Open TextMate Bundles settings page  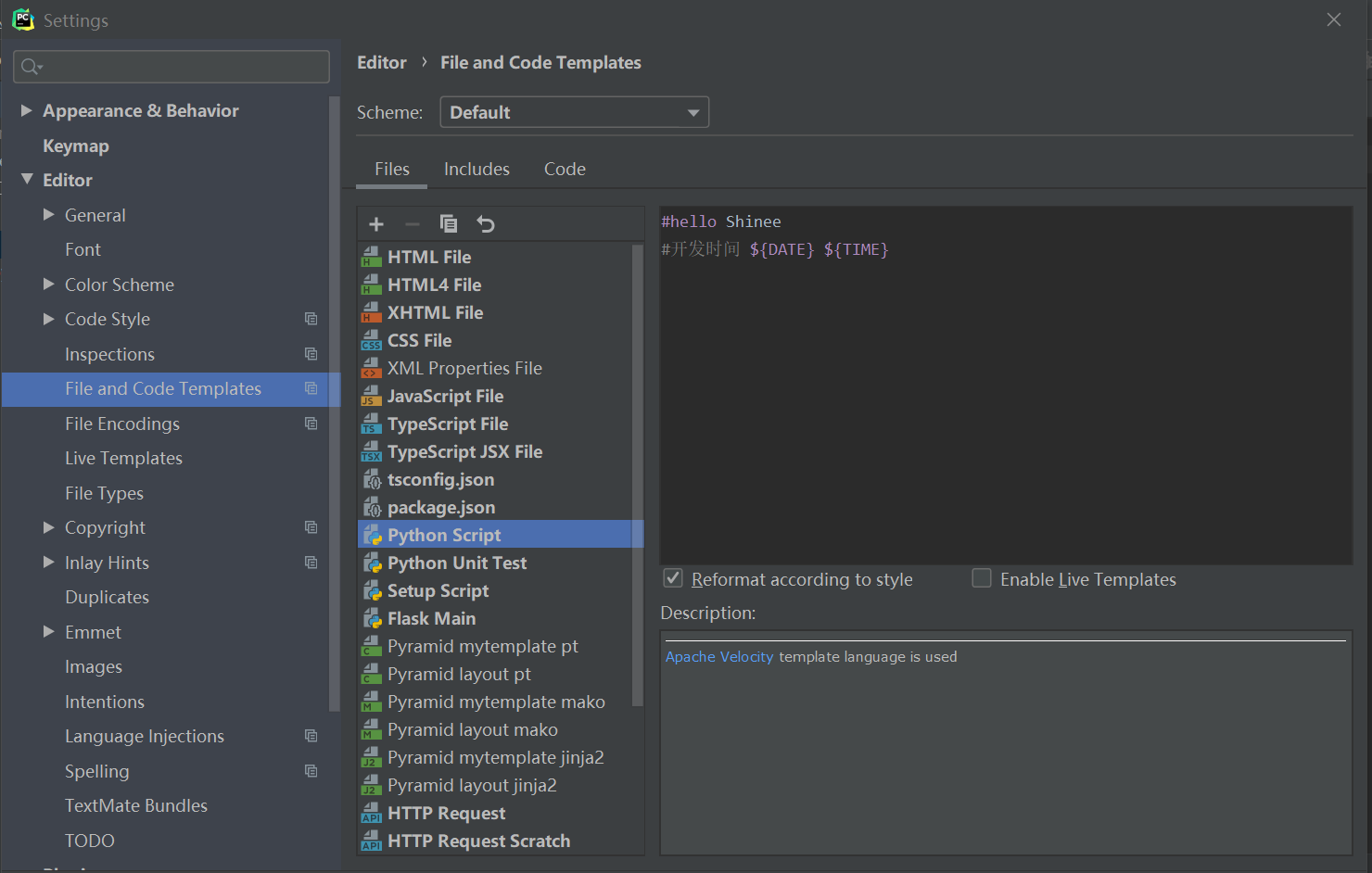pos(136,805)
